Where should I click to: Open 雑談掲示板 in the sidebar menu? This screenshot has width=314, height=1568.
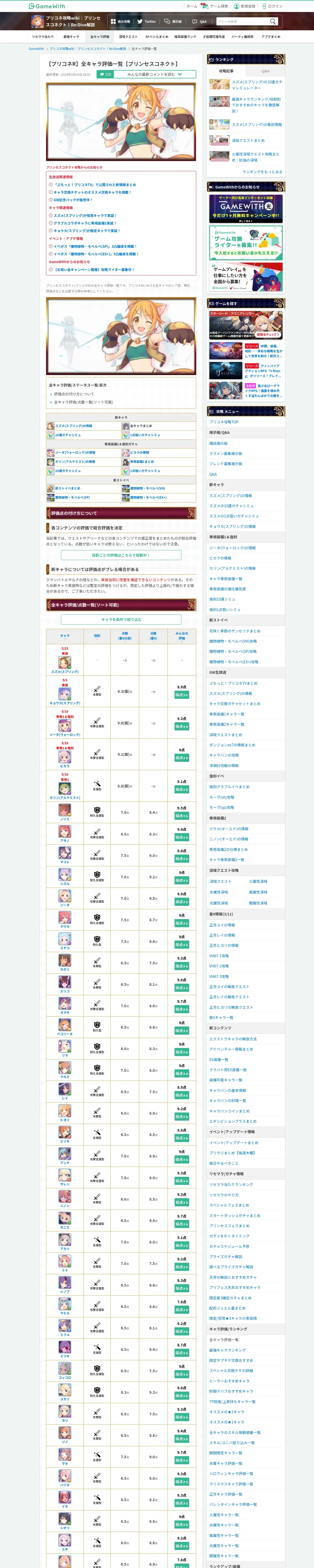pyautogui.click(x=218, y=443)
